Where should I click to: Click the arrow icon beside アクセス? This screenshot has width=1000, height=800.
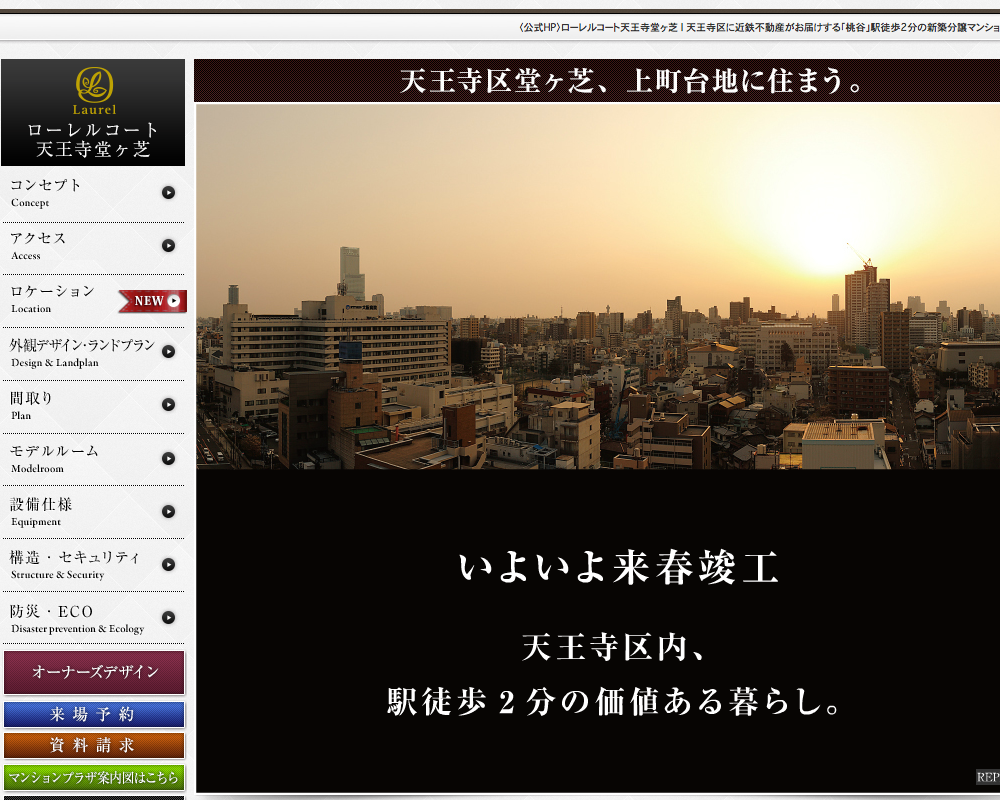click(x=168, y=246)
